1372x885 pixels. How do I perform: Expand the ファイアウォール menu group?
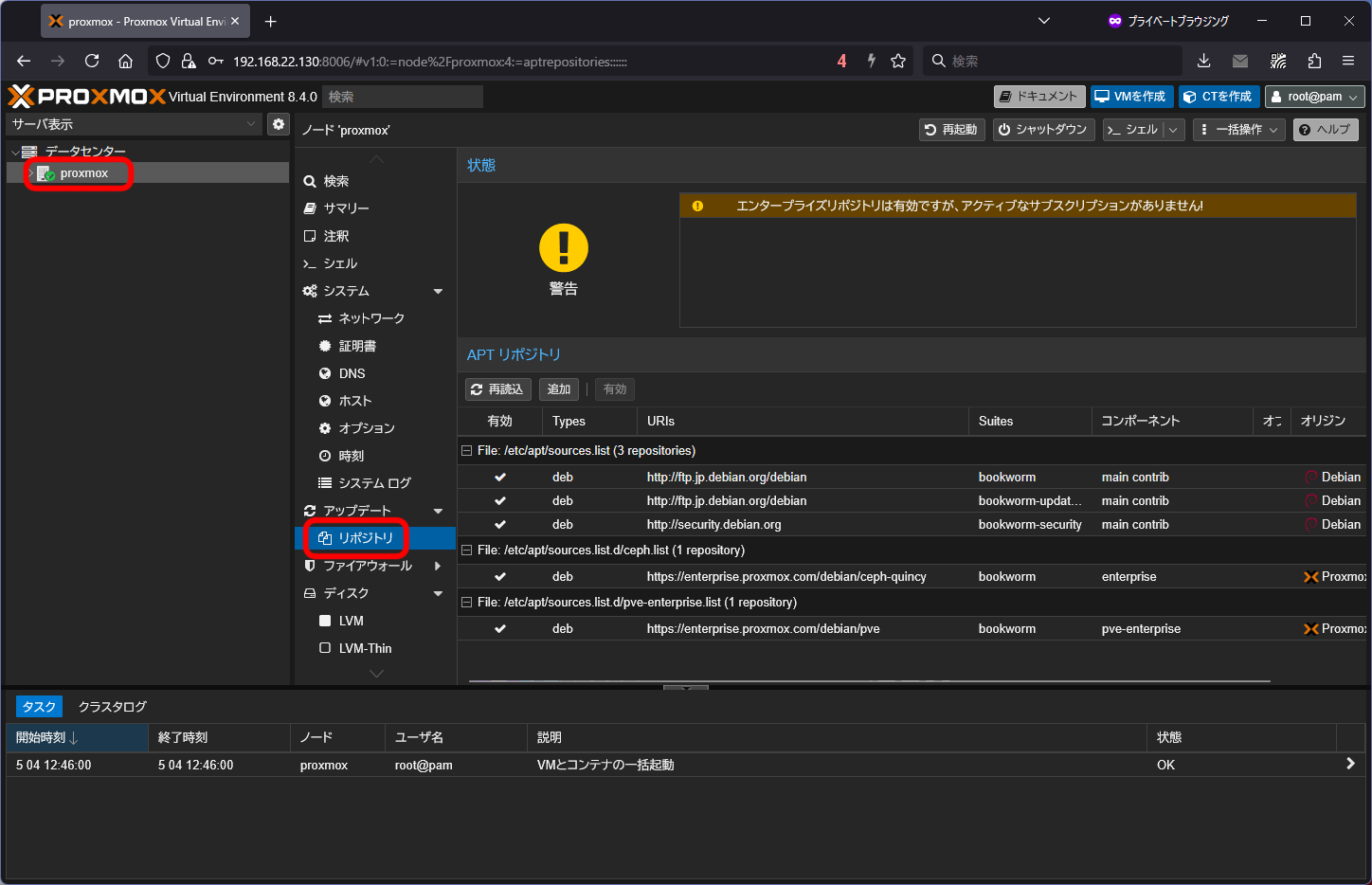pyautogui.click(x=438, y=566)
